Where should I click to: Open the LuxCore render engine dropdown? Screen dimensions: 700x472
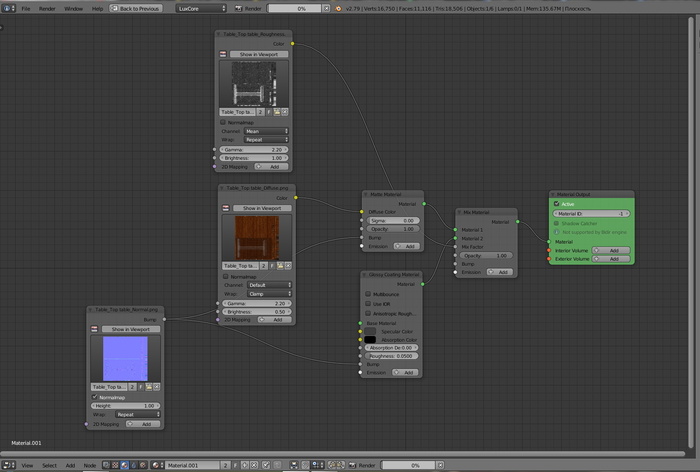(x=200, y=8)
